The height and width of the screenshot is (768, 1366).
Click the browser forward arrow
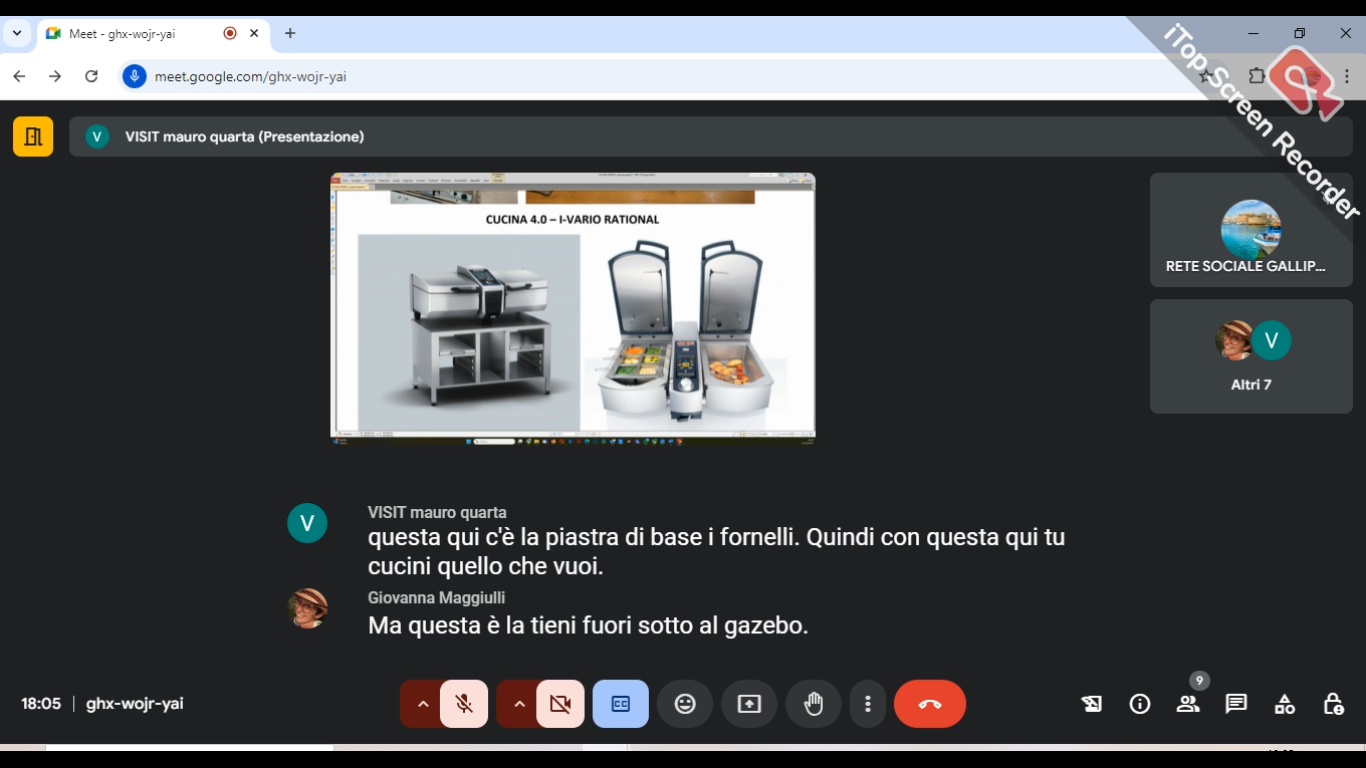click(x=55, y=76)
